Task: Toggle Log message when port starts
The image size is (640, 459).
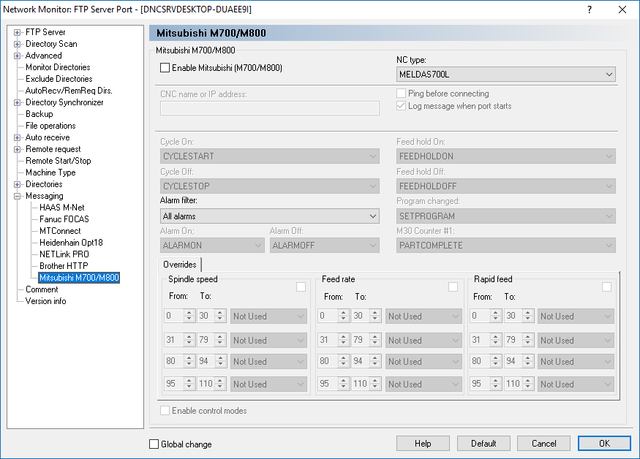Action: coord(401,106)
